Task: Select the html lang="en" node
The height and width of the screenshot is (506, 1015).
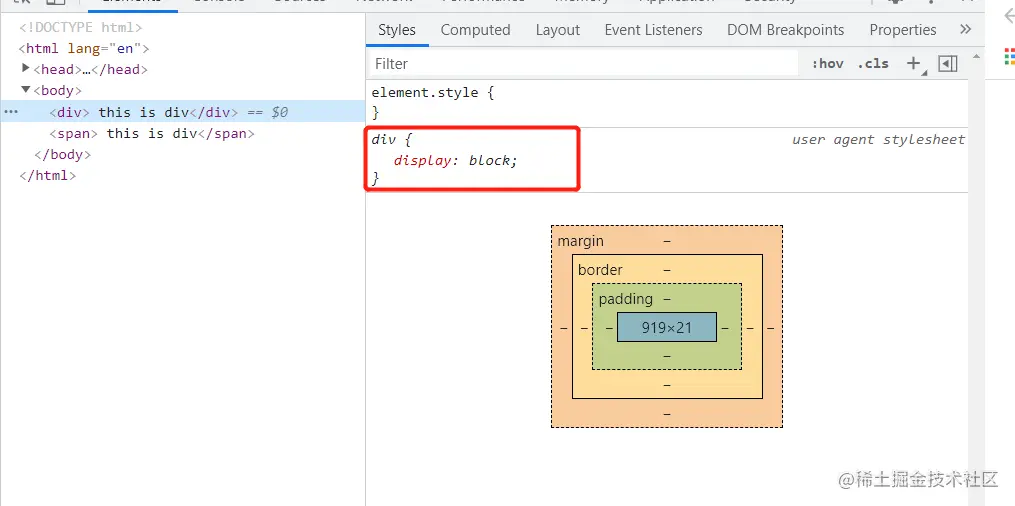Action: (84, 48)
